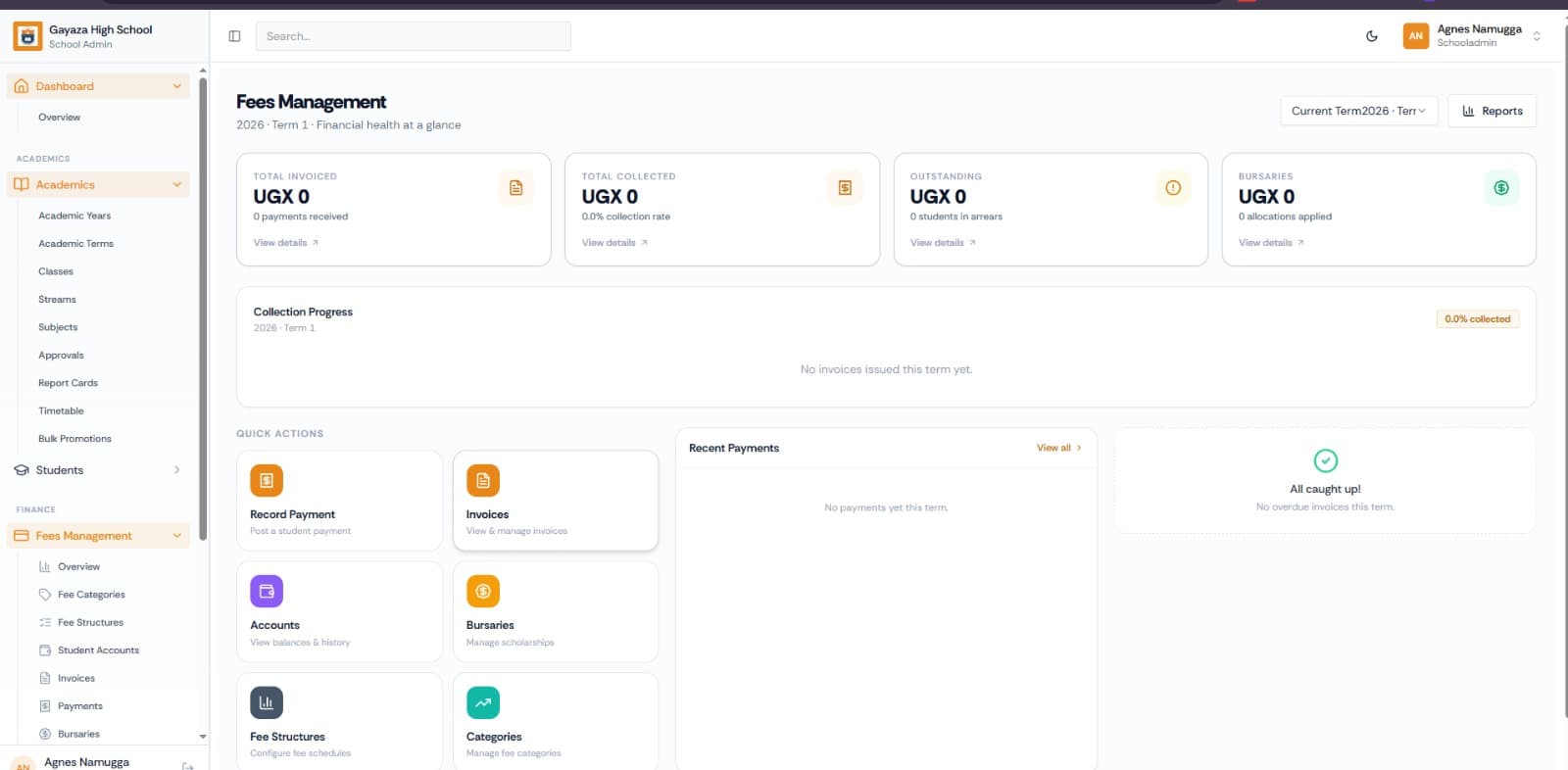
Task: Click the Outstanding alert icon
Action: (1173, 188)
